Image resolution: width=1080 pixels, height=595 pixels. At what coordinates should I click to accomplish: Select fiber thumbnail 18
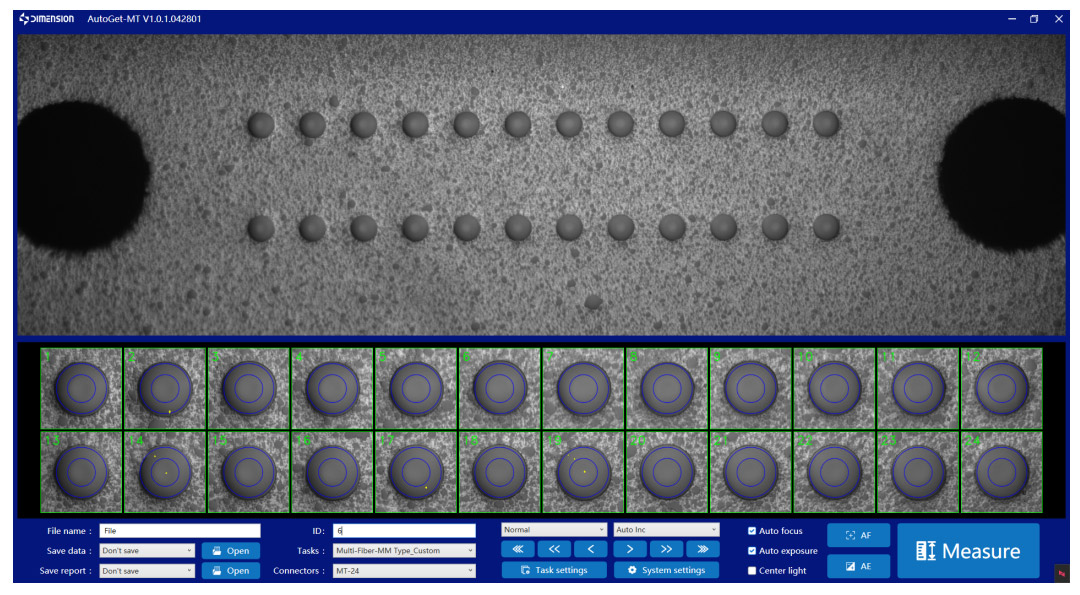pos(499,472)
